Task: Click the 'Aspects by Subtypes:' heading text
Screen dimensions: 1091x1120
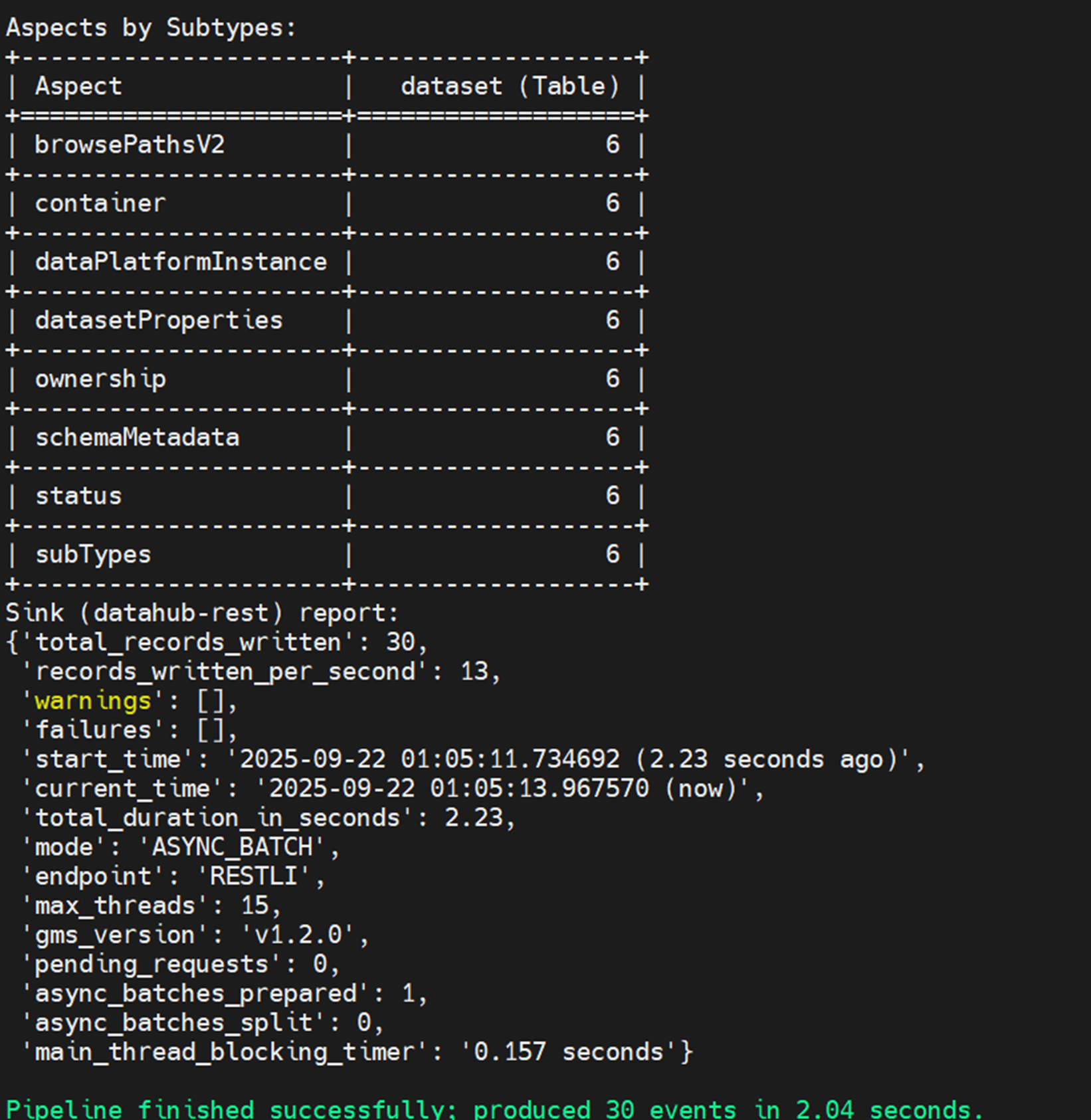Action: click(x=151, y=28)
